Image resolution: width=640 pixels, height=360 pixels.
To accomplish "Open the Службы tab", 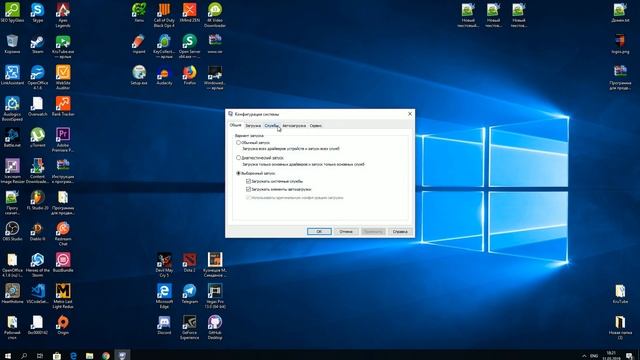I will pos(271,126).
